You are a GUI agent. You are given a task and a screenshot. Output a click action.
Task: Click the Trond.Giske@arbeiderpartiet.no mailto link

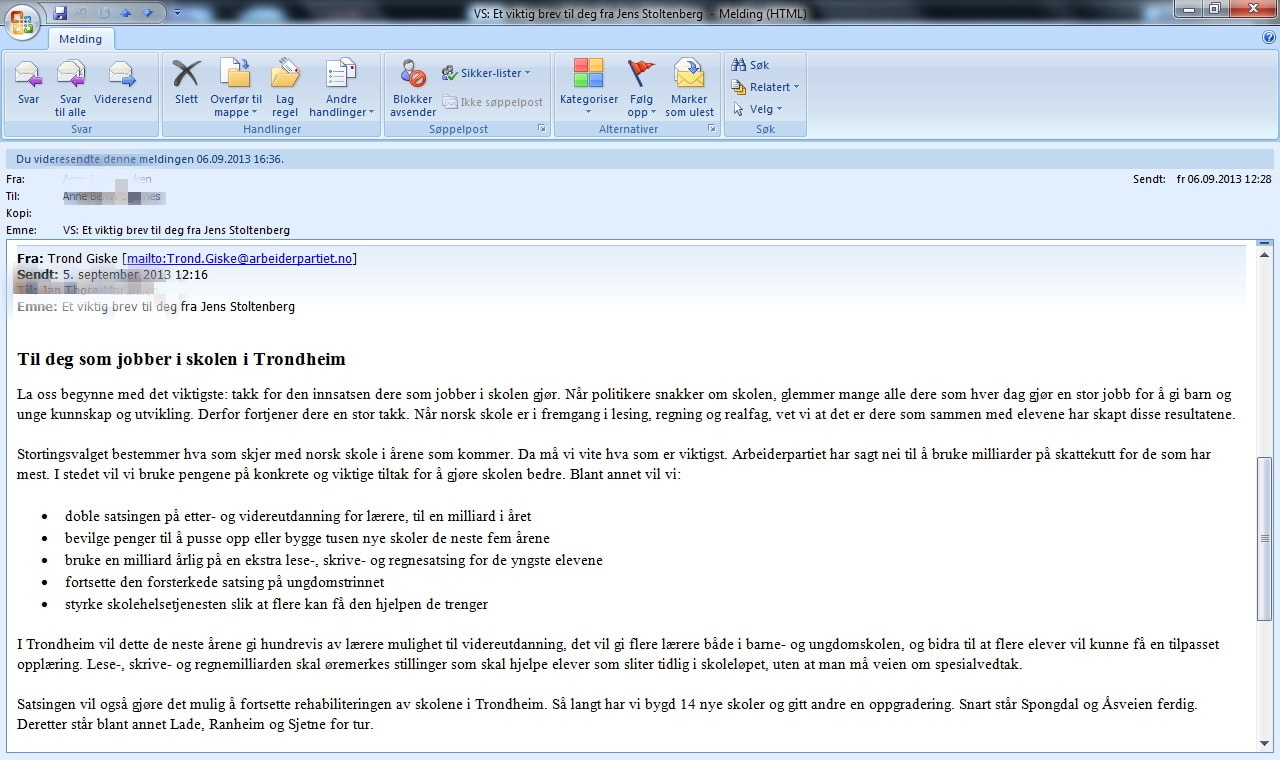[x=239, y=258]
